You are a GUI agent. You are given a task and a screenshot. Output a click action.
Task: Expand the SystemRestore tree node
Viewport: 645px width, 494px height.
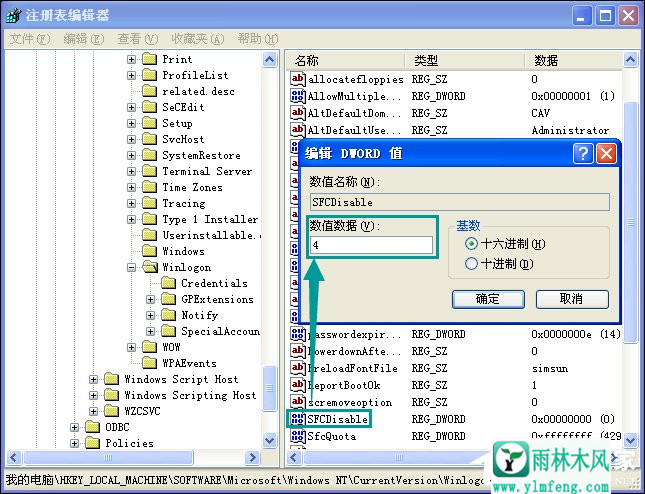click(x=131, y=155)
